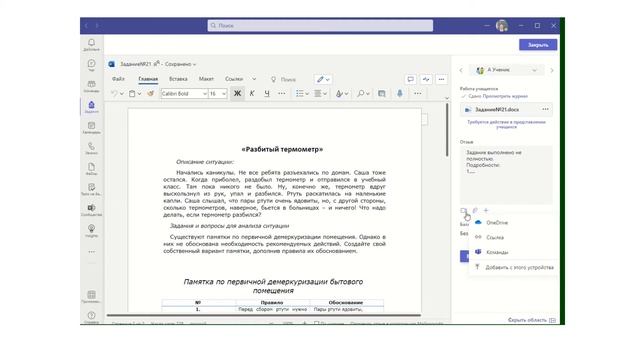Switch to the Ссылки ribbon tab
The image size is (640, 360).
(234, 79)
